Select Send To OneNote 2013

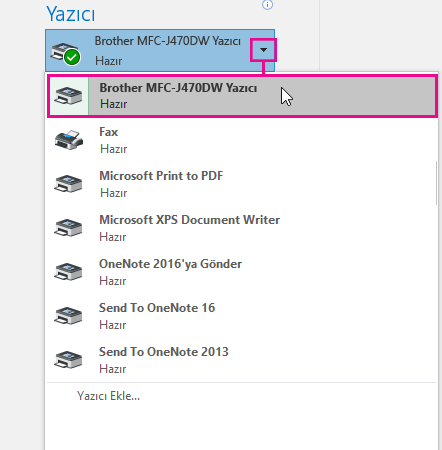(x=242, y=360)
